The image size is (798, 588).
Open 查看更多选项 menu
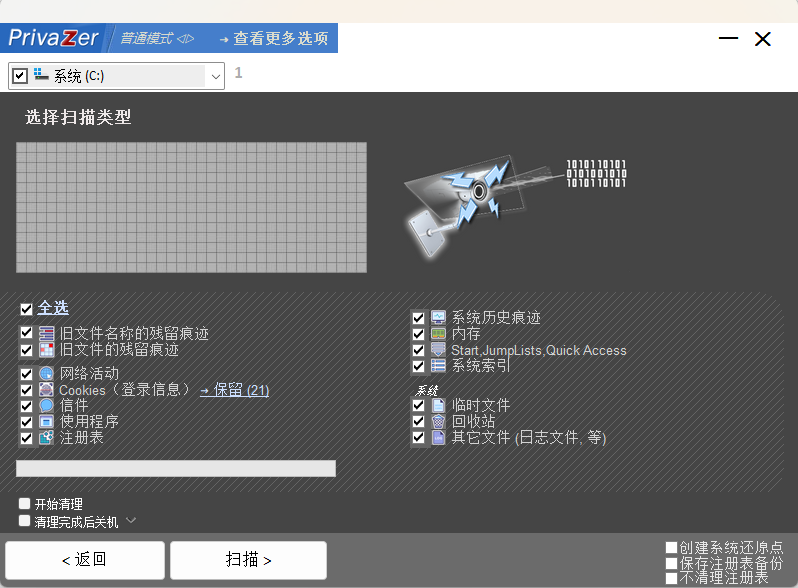pyautogui.click(x=273, y=39)
